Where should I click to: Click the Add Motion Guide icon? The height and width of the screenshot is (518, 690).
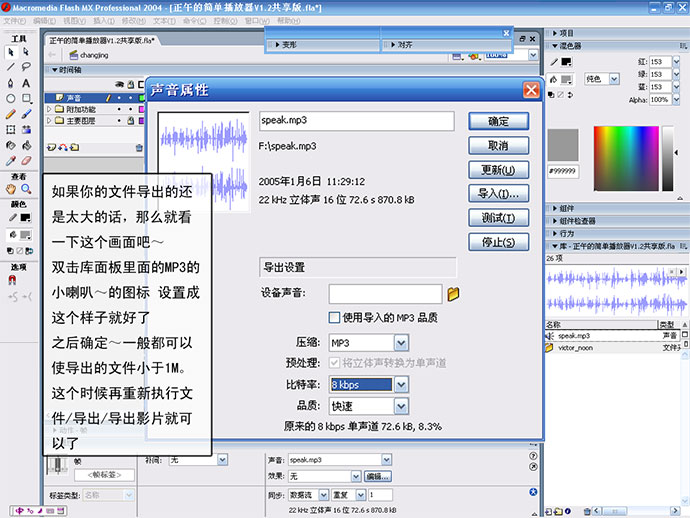pyautogui.click(x=63, y=147)
